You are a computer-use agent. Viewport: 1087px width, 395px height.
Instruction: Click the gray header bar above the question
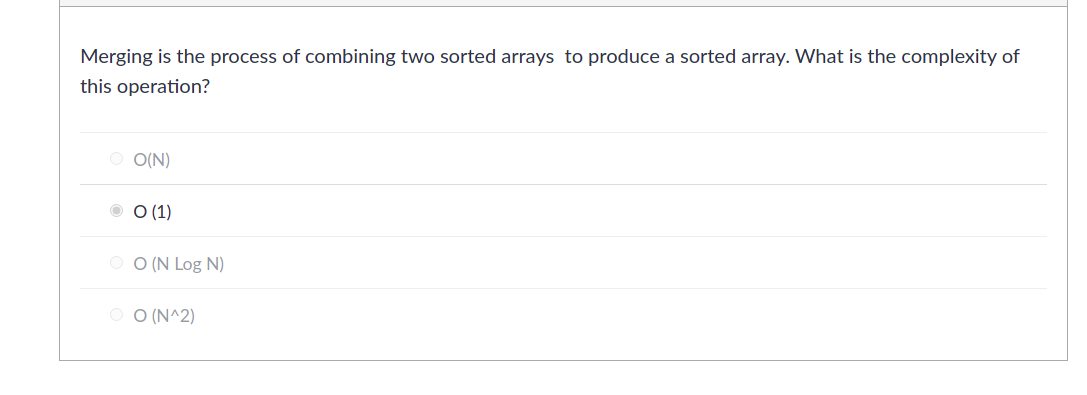coord(563,3)
